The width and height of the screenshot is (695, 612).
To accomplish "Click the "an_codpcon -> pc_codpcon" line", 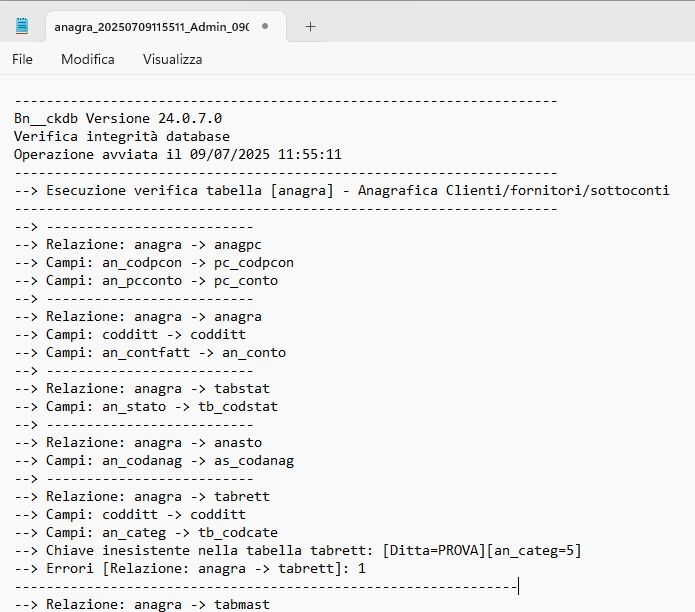I will [x=170, y=263].
